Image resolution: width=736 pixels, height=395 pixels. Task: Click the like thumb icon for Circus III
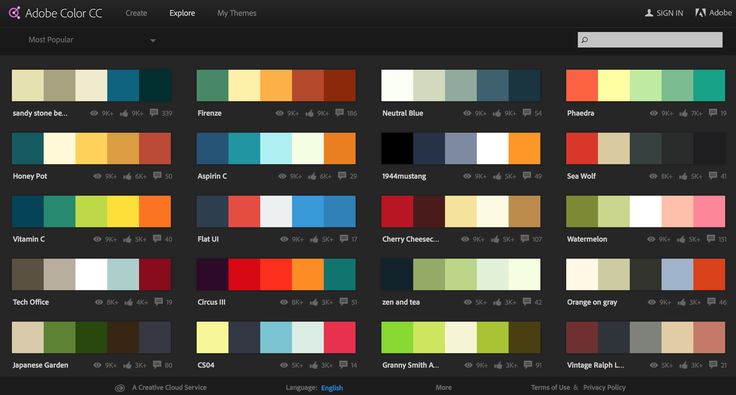click(x=314, y=302)
